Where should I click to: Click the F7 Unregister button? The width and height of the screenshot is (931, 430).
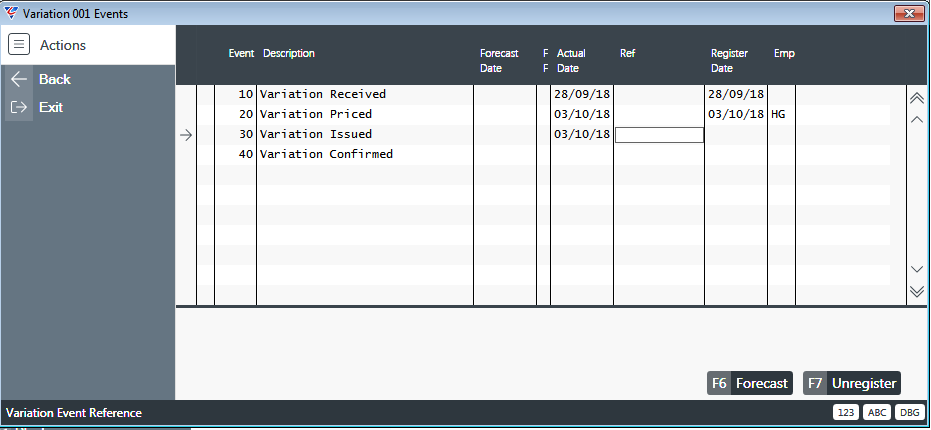tap(851, 383)
